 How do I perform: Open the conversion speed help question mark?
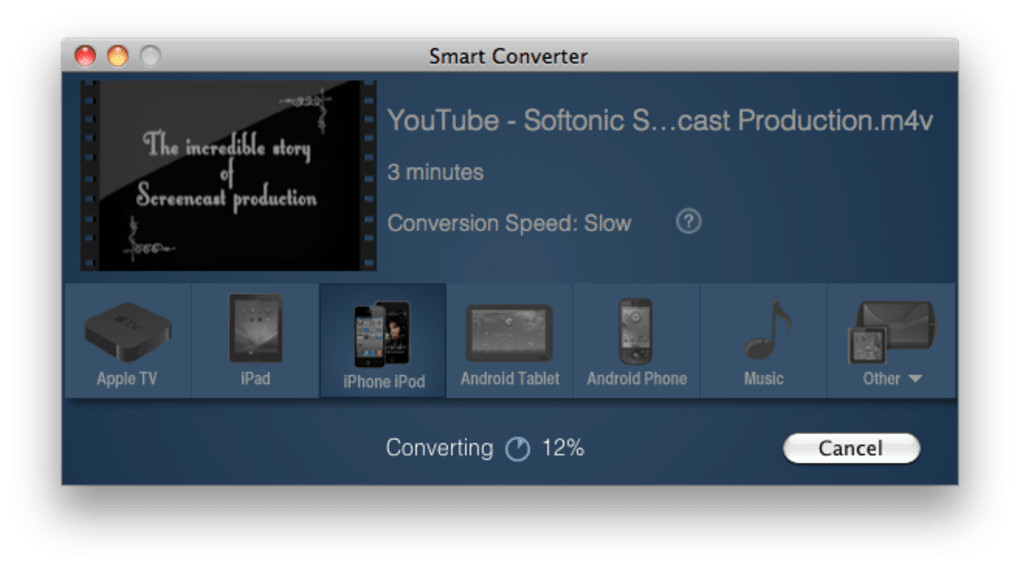point(688,222)
